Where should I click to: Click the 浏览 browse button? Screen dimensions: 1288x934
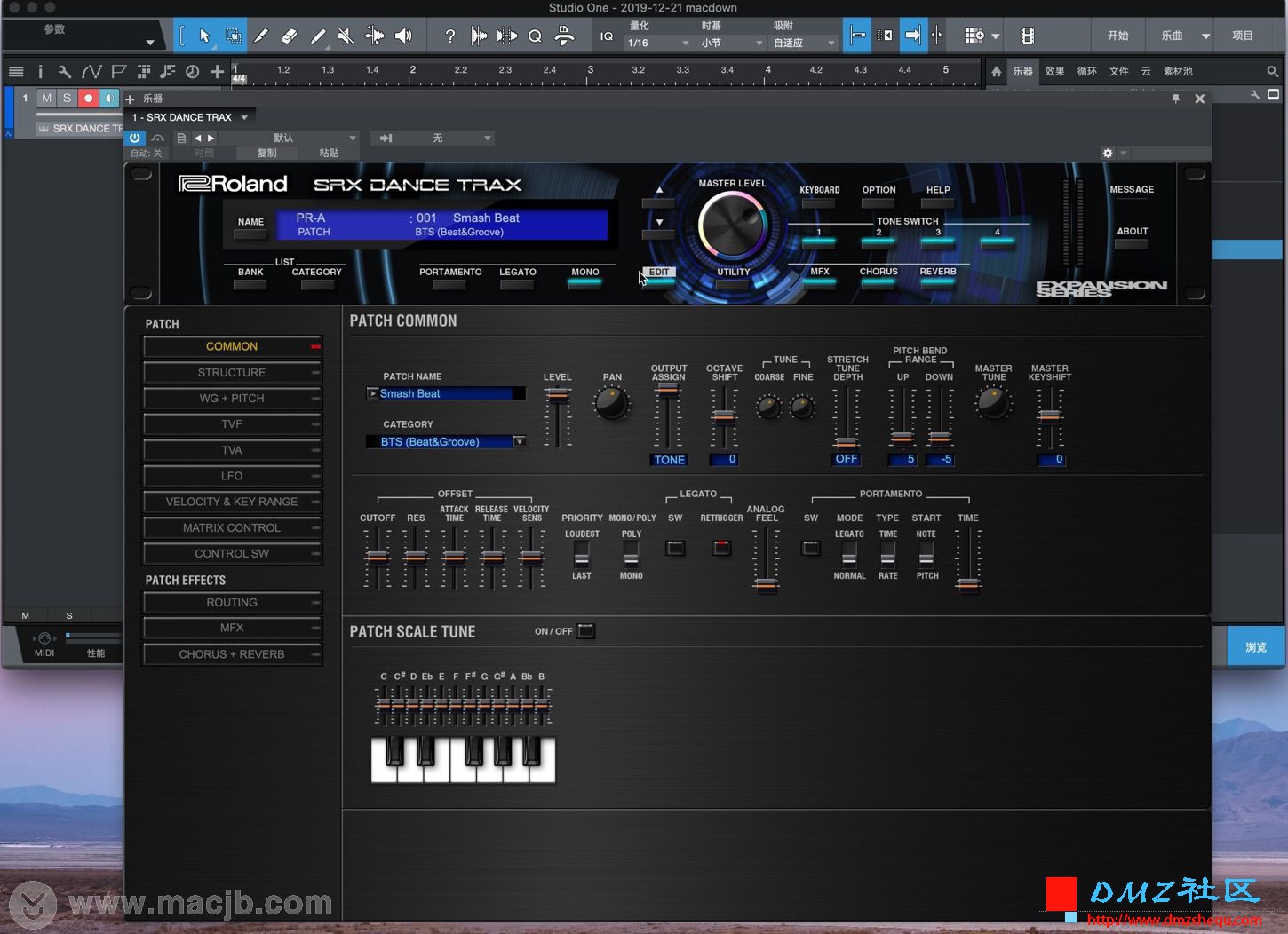1256,647
